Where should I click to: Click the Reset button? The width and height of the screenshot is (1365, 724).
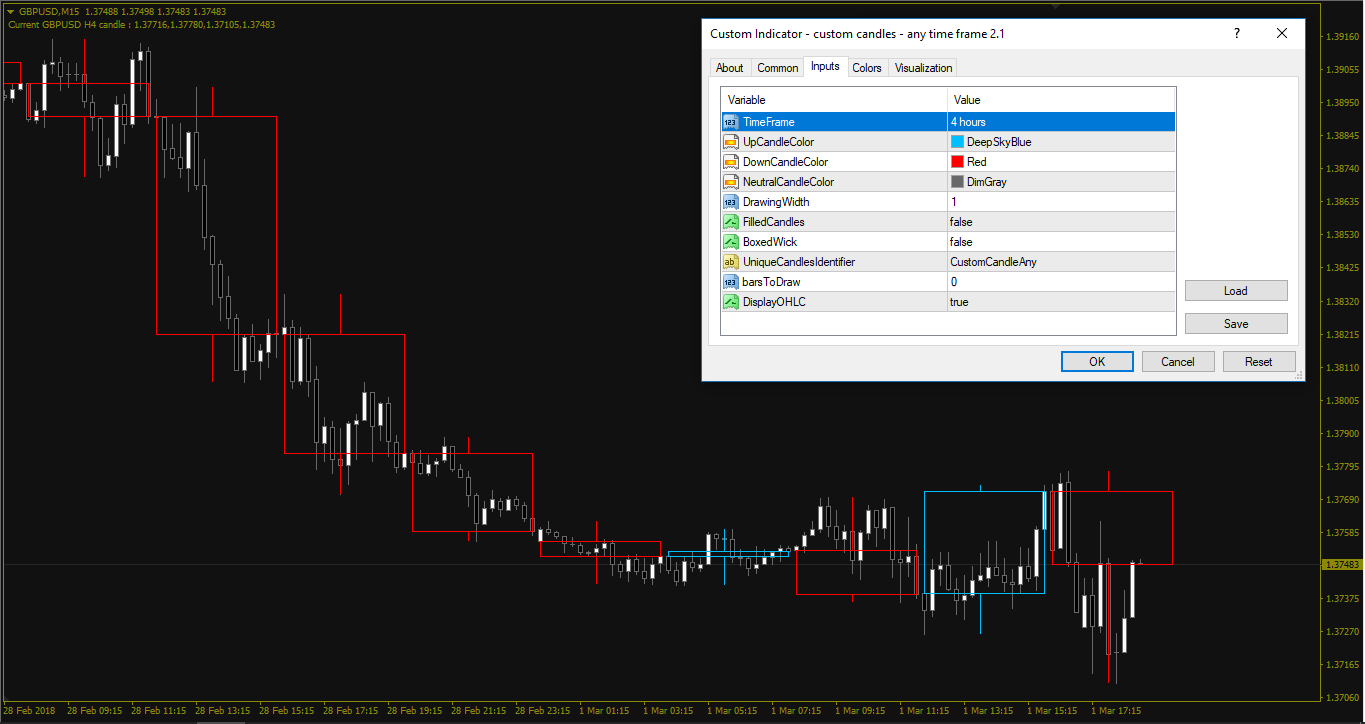click(1259, 361)
